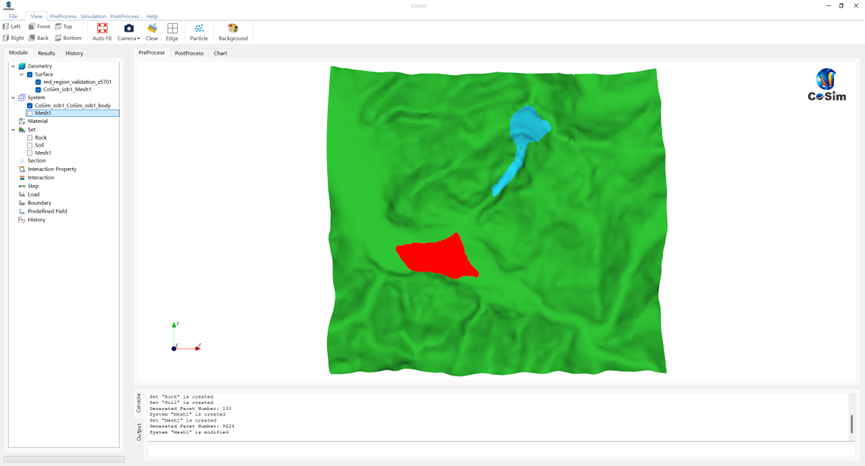Viewport: 865px width, 466px height.
Task: Click the System grid icon
Action: [x=22, y=98]
